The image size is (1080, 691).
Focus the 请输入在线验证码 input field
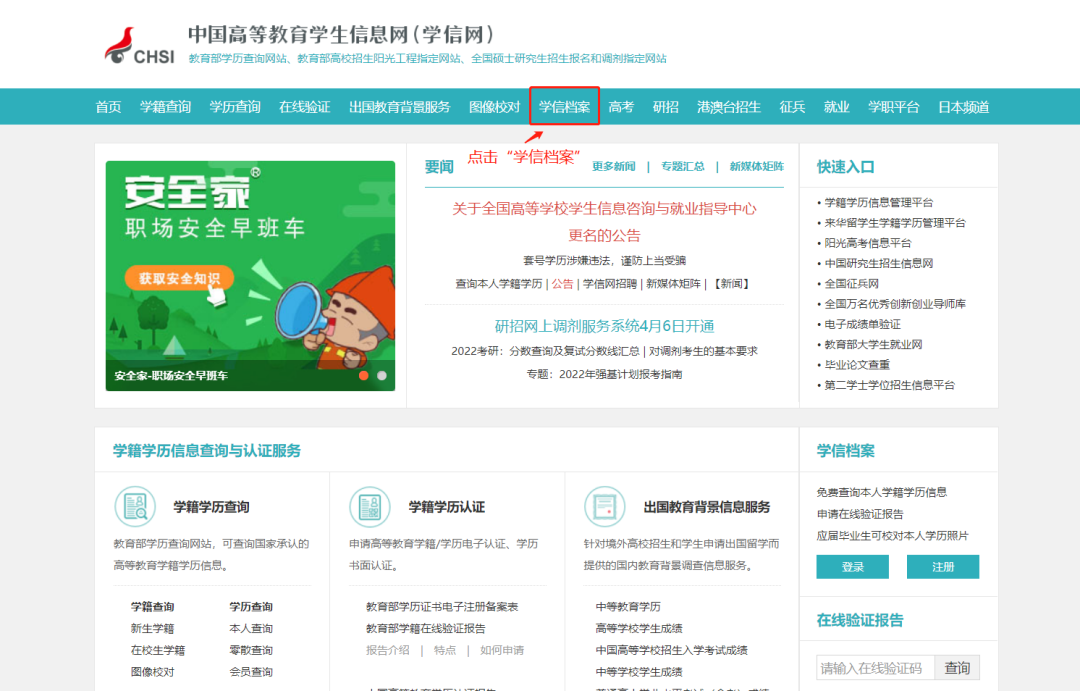(x=875, y=668)
